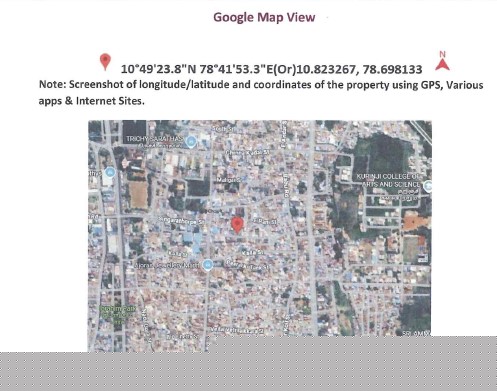Click the TRICHY SARATHAS map label
The image size is (497, 391).
(154, 139)
